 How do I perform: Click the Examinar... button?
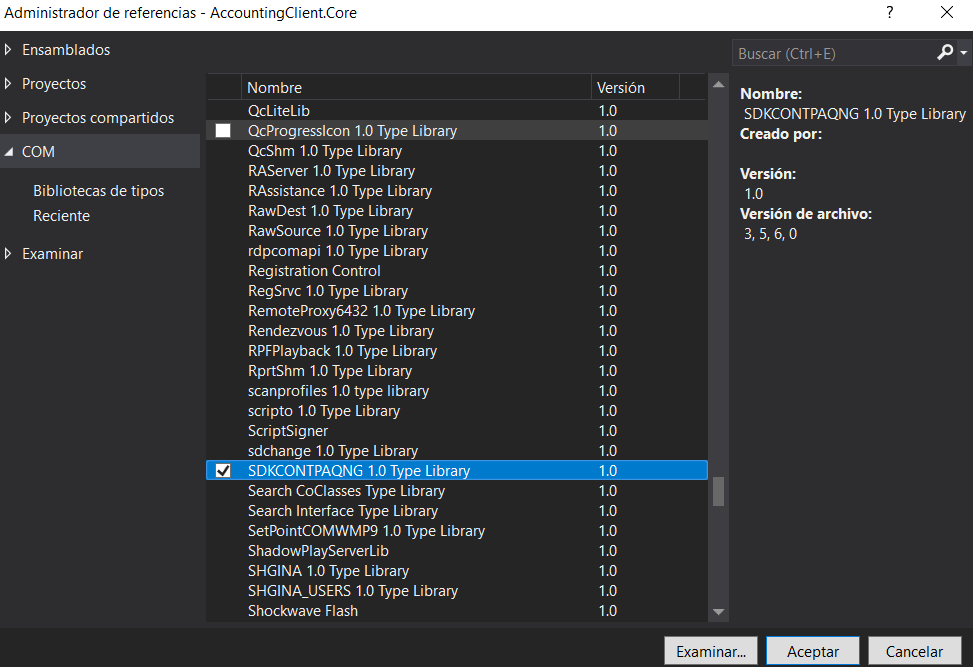click(x=711, y=651)
